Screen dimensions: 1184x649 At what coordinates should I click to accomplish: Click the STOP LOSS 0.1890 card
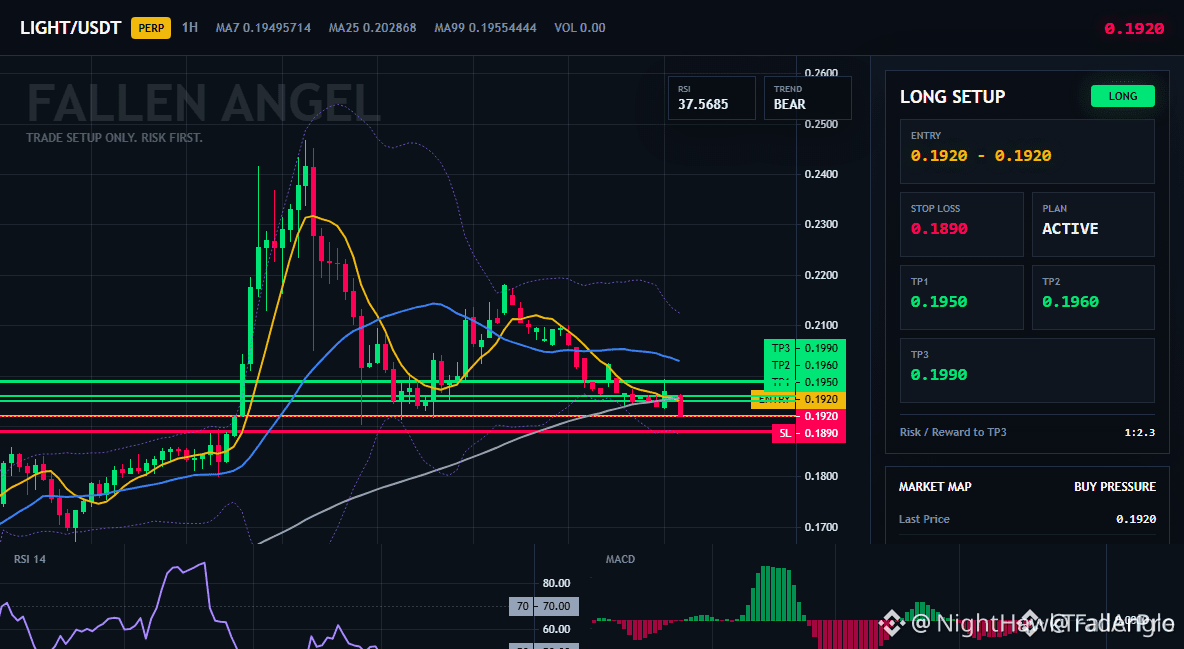tap(961, 224)
